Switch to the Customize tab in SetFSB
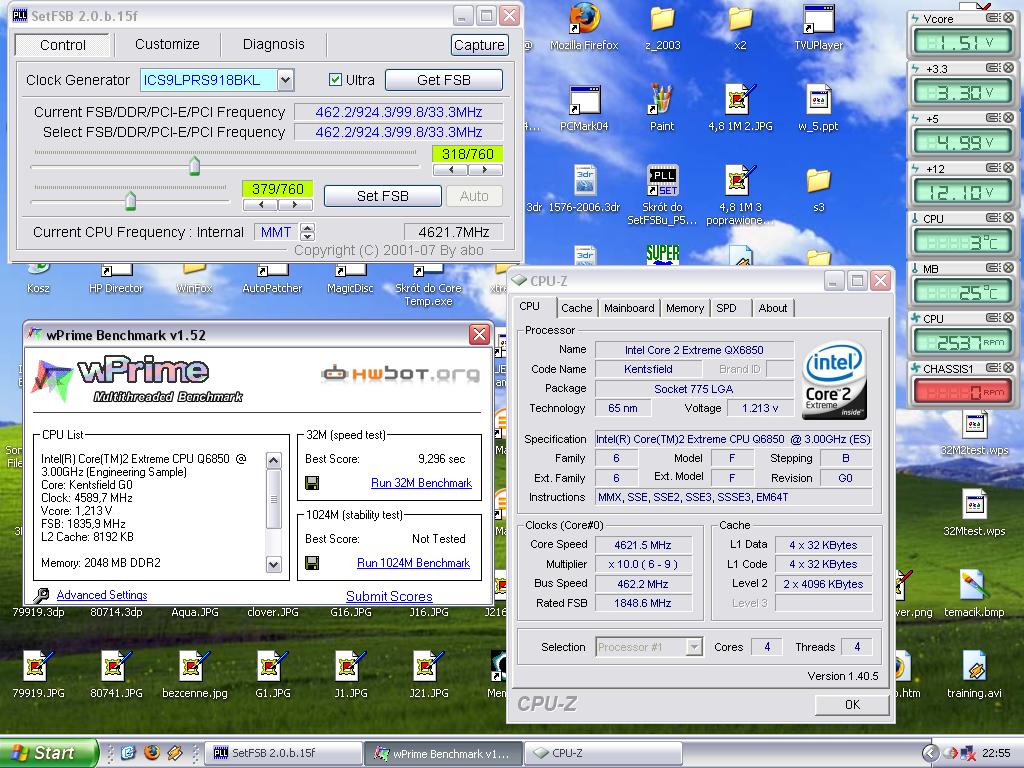Viewport: 1024px width, 768px height. click(x=167, y=44)
